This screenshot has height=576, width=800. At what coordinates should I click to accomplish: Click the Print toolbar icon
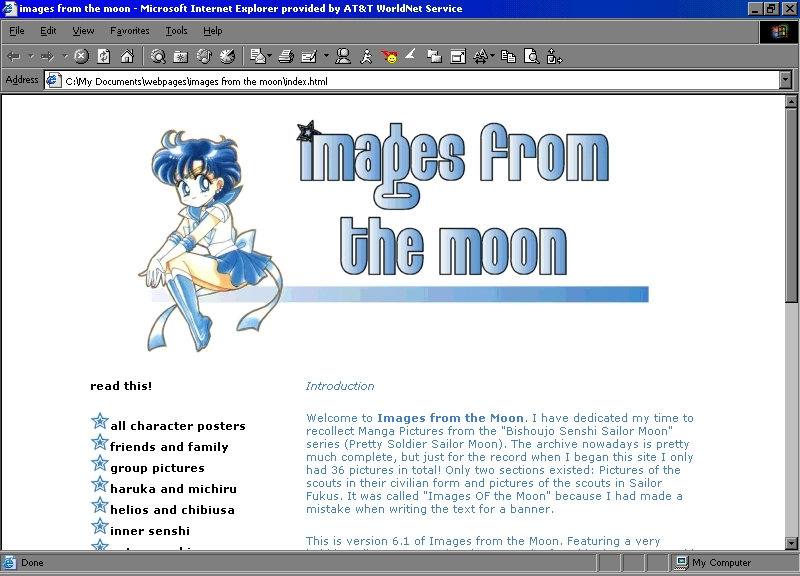coord(286,56)
